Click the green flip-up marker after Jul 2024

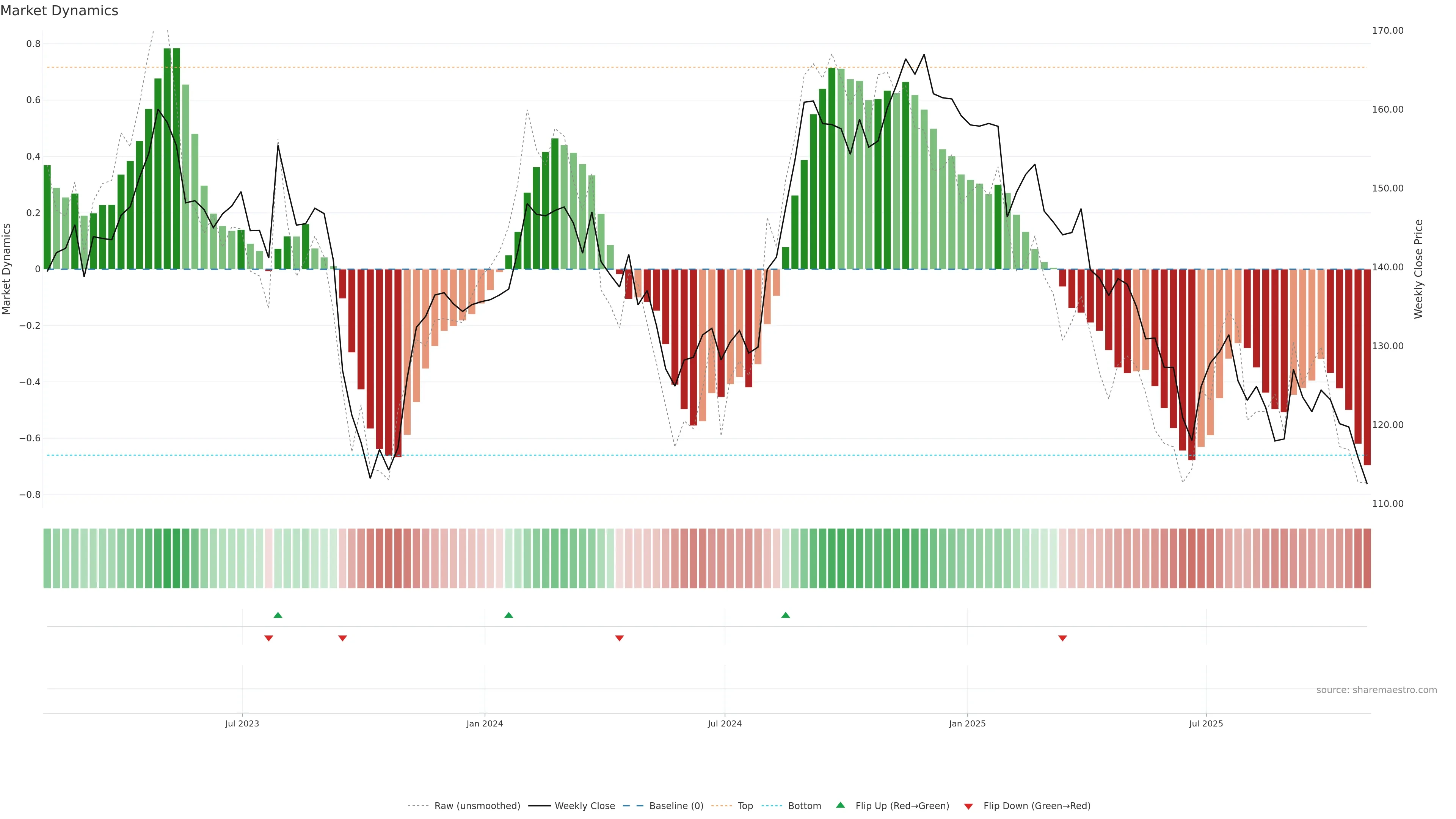pos(786,615)
